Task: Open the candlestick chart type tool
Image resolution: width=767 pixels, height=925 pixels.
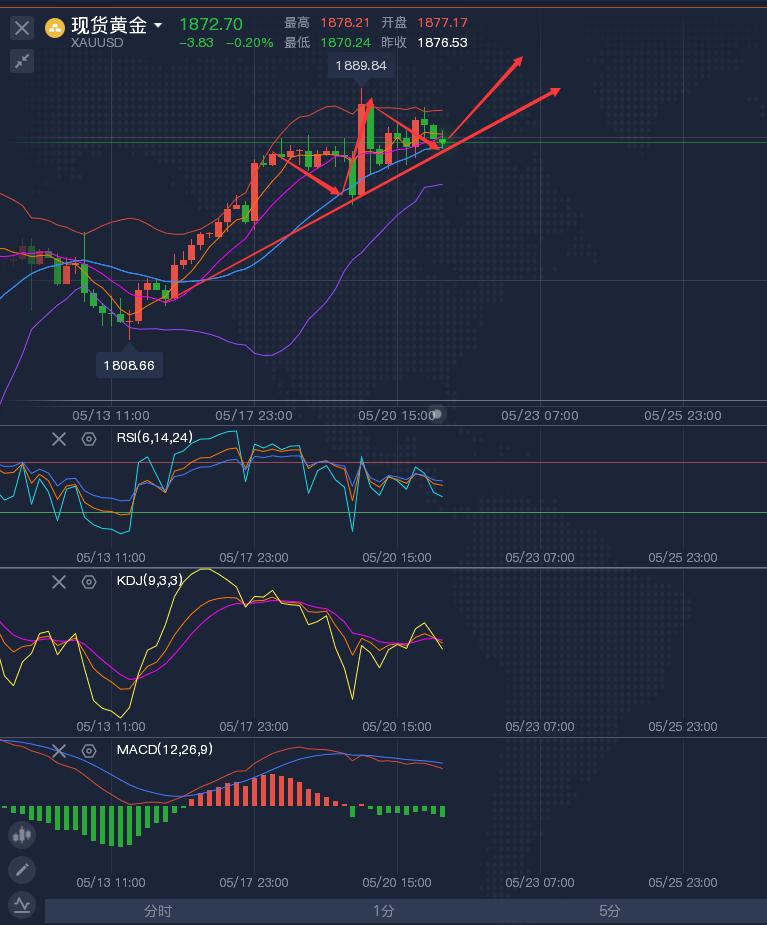Action: [22, 834]
